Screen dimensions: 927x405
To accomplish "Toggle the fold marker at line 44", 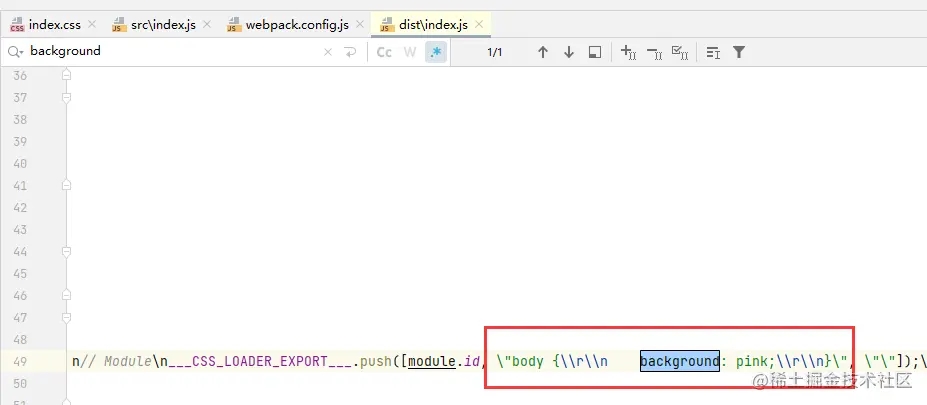I will [66, 252].
